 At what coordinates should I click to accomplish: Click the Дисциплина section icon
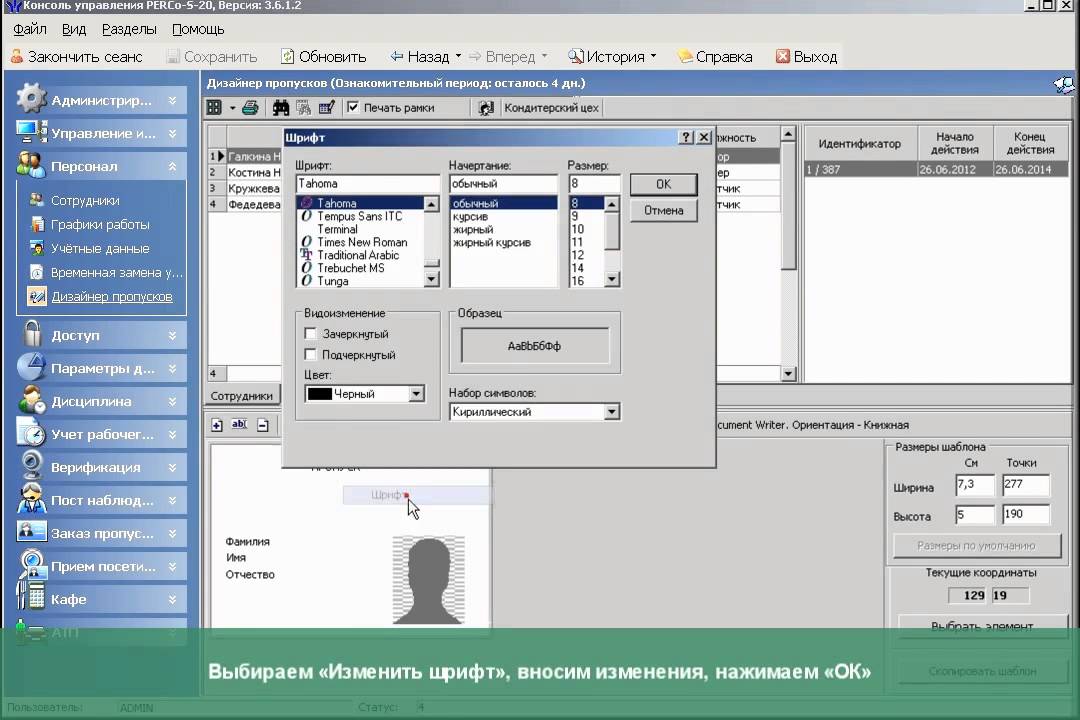coord(31,400)
